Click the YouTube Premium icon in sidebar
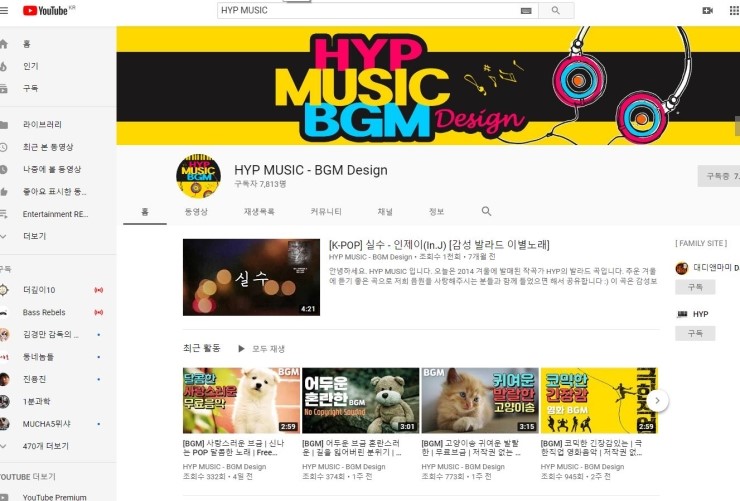740x501 pixels. pos(4,497)
